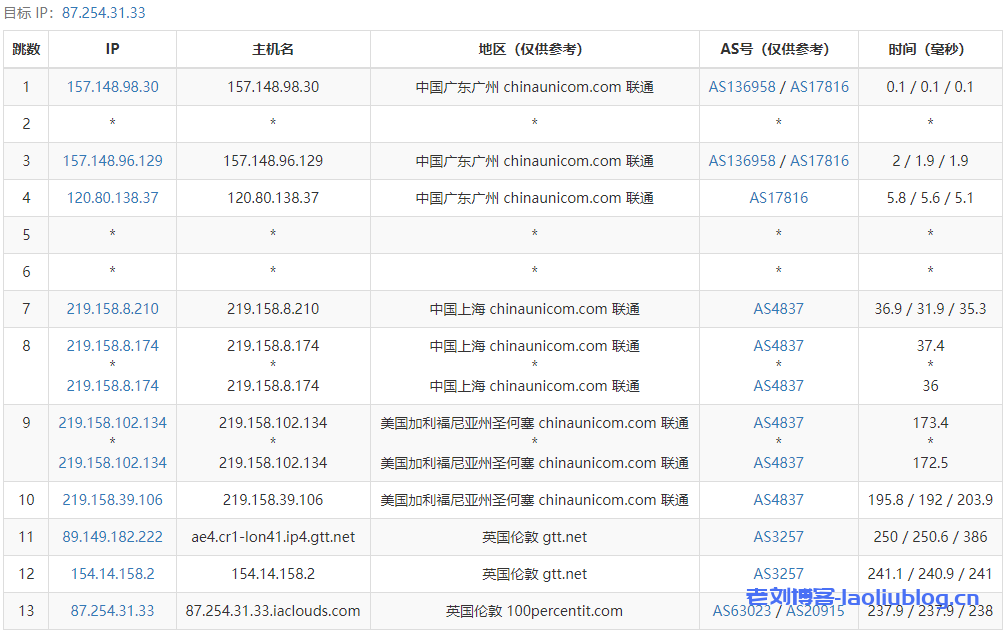
Task: Open IP link 89.149.182.222
Action: (x=112, y=537)
